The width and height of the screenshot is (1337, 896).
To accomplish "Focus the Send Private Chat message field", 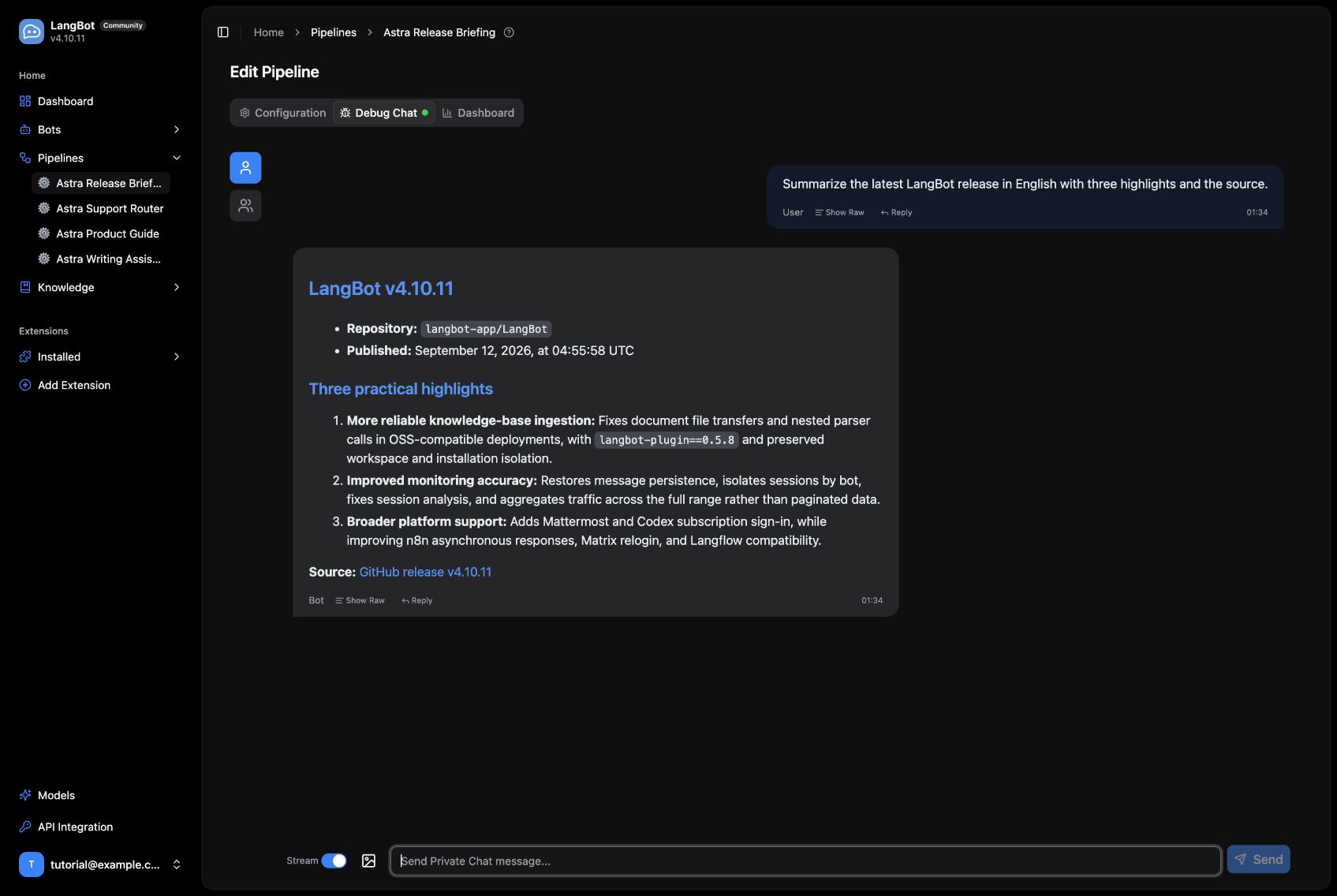I will (805, 861).
